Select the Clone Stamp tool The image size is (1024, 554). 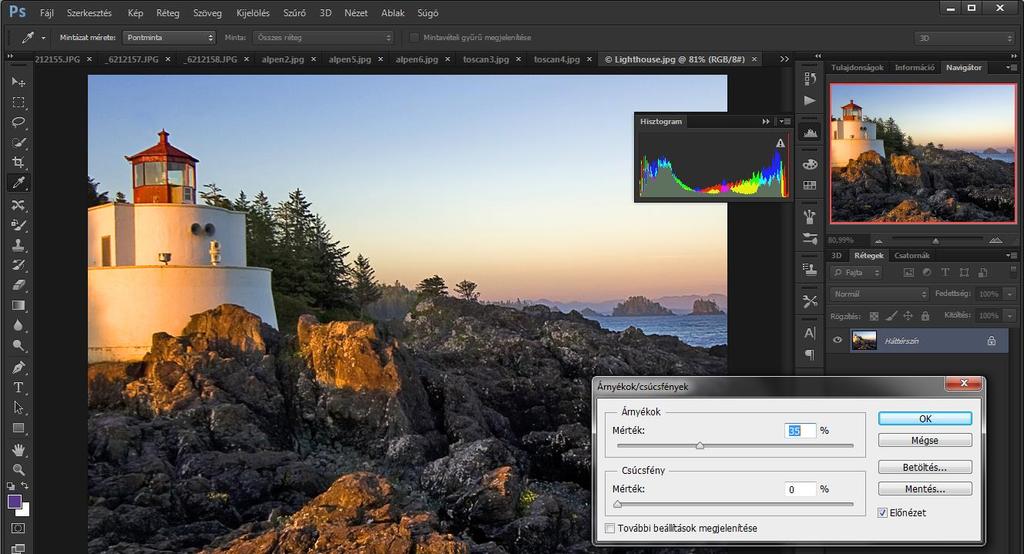pyautogui.click(x=18, y=245)
